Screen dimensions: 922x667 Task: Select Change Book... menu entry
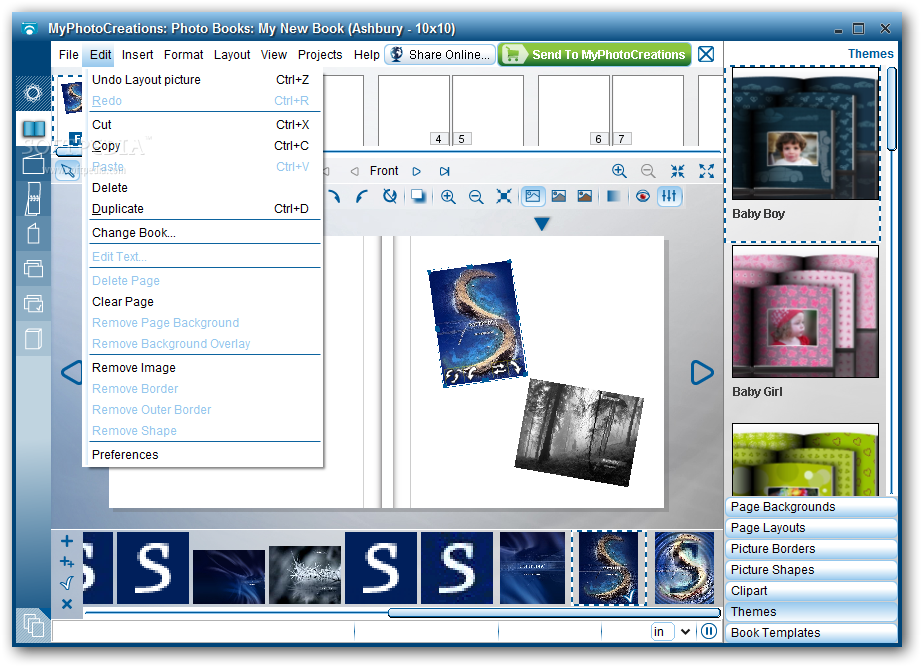[203, 233]
